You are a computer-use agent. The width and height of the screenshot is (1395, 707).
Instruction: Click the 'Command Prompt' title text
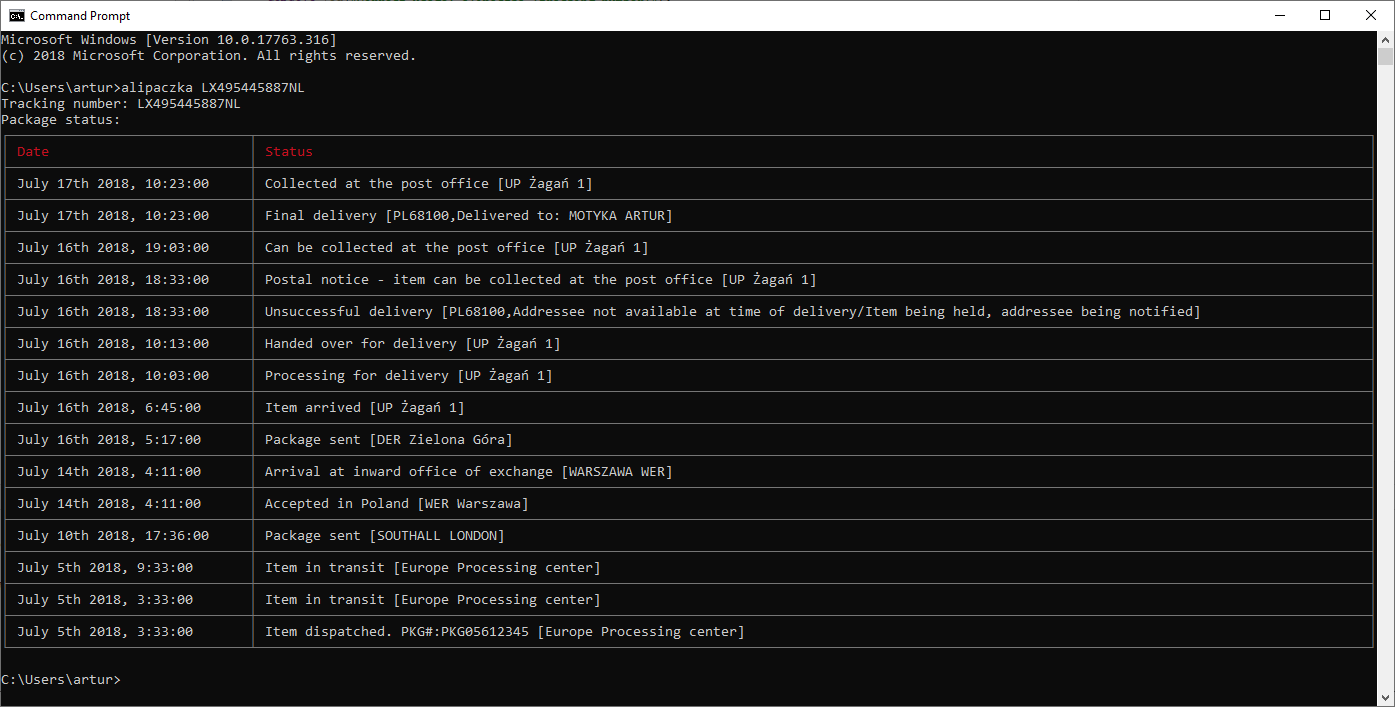[x=80, y=16]
